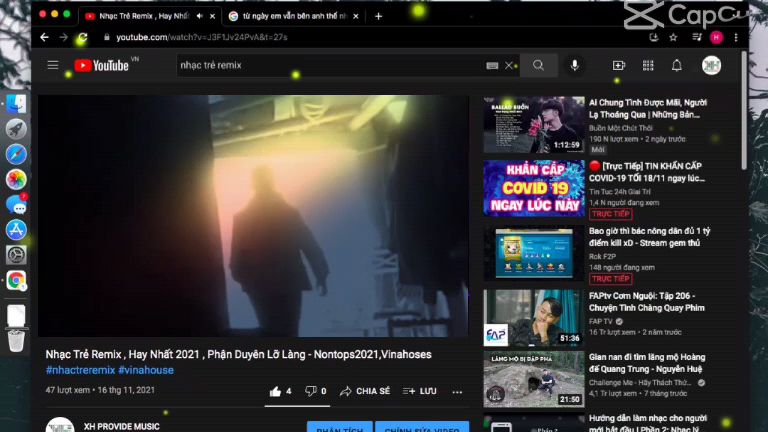Open the Buồn Một Chút Thôi channel

621,128
